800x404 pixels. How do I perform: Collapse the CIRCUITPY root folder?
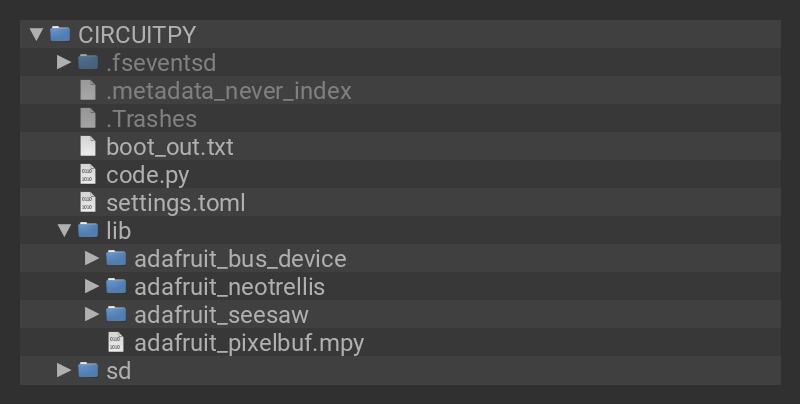click(x=37, y=35)
